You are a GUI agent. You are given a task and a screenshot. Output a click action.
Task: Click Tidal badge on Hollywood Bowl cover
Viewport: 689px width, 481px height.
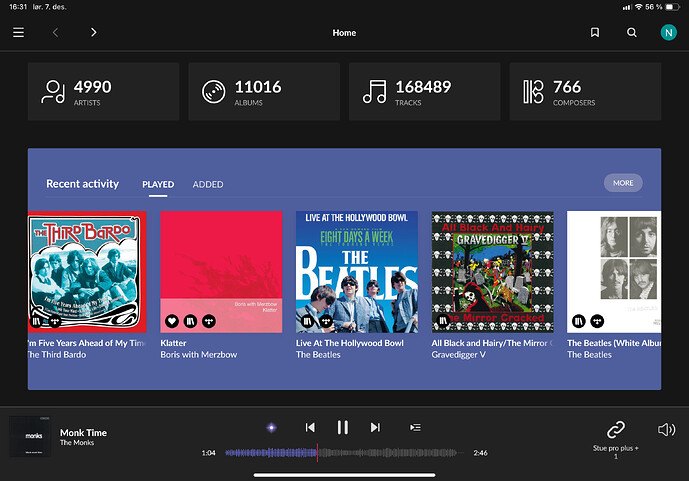[326, 321]
